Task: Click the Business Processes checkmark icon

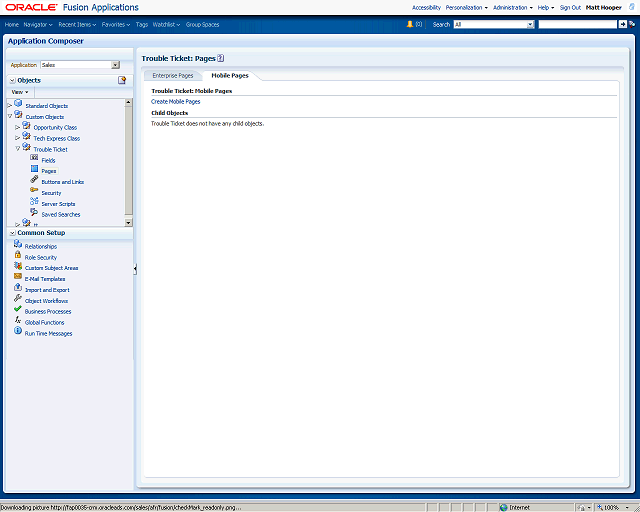Action: click(18, 309)
